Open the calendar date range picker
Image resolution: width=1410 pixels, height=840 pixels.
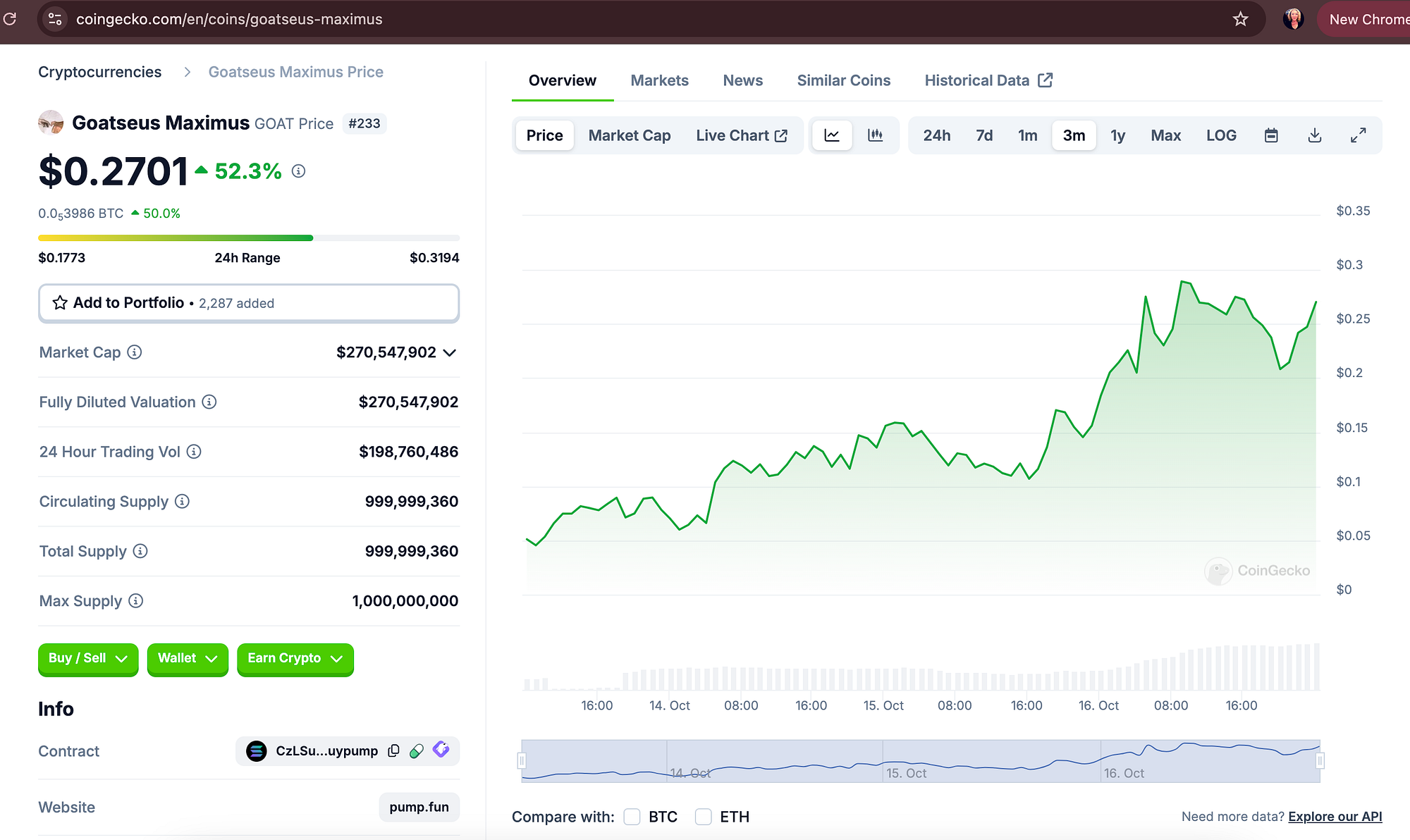pos(1271,135)
